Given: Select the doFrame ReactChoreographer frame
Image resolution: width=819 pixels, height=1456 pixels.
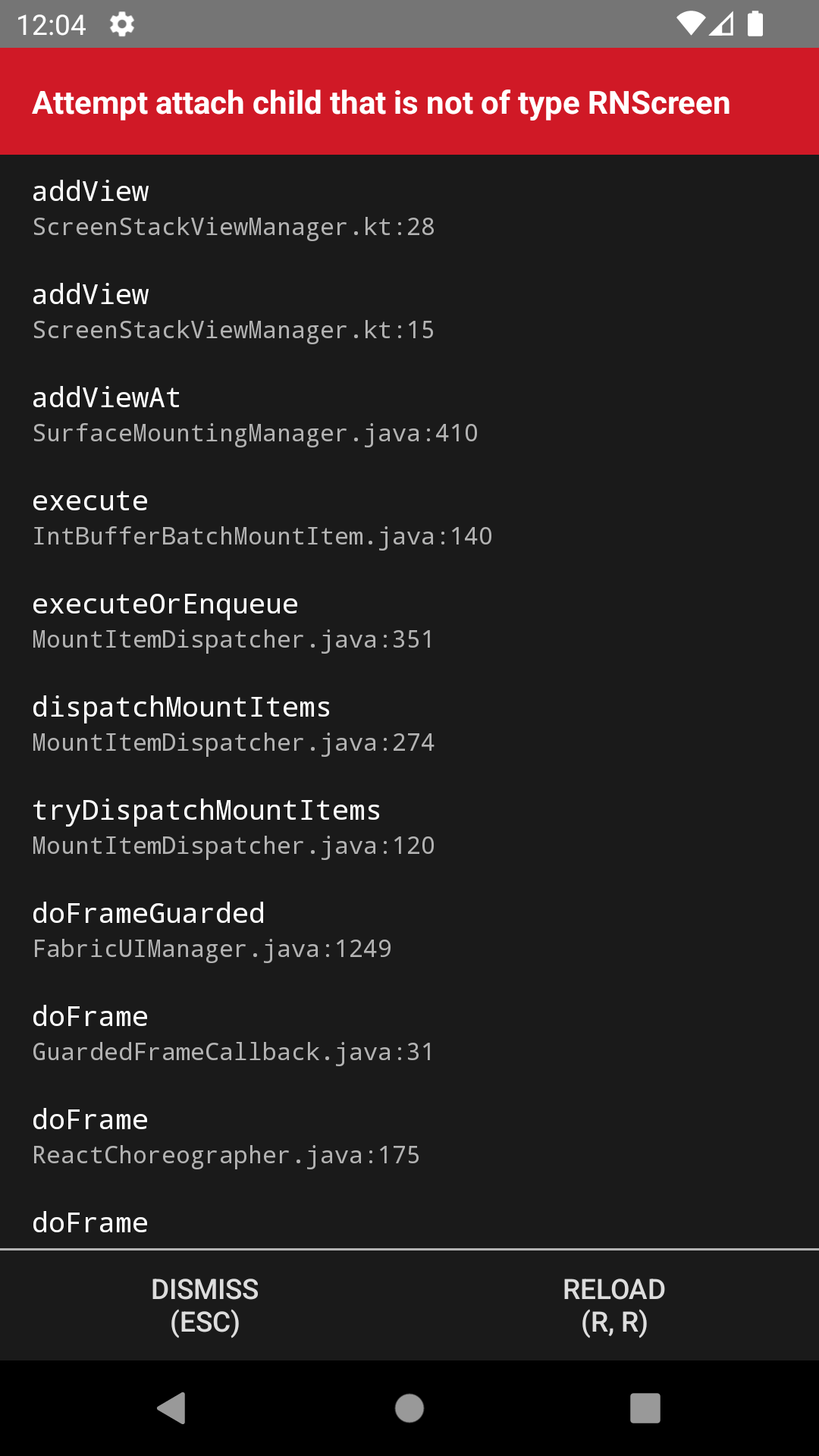Looking at the screenshot, I should [x=227, y=1136].
